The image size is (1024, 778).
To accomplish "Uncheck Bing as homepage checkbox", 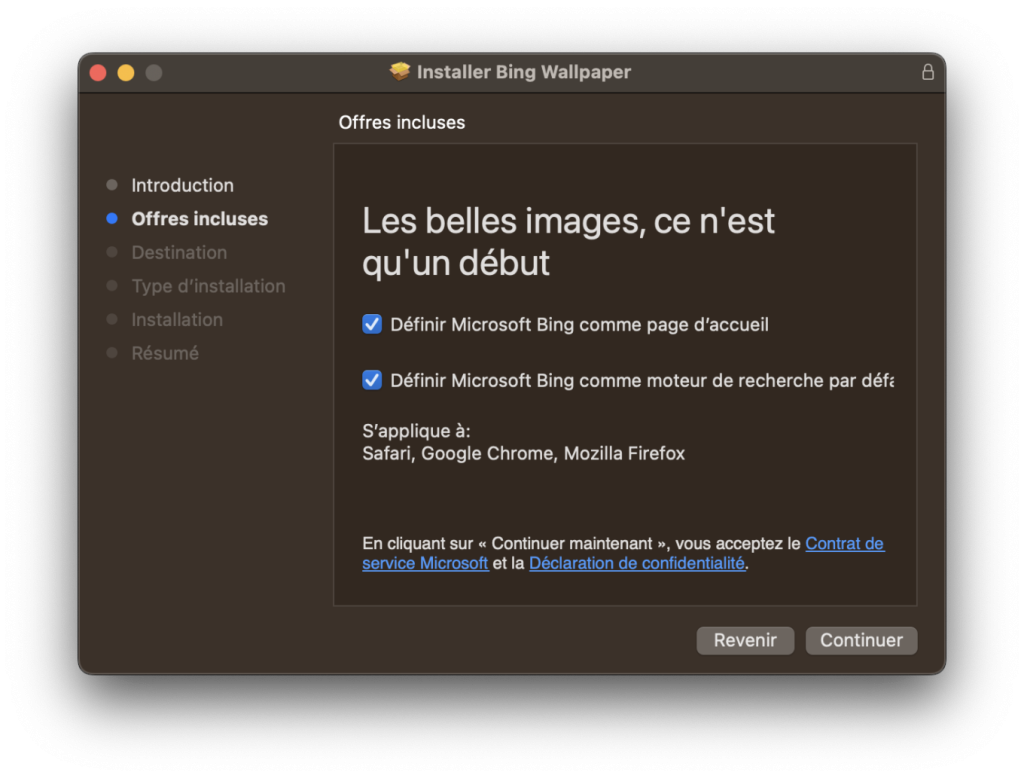I will pos(372,324).
